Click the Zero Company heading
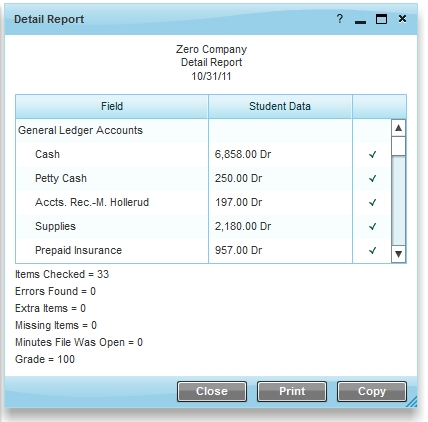The image size is (428, 422). [x=211, y=49]
